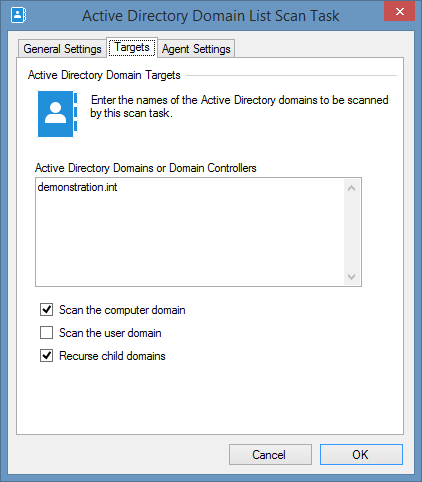Select the Targets tab

point(132,47)
